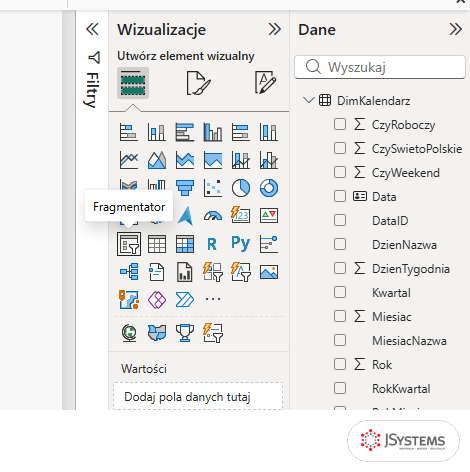Select the KPI visual

[269, 216]
